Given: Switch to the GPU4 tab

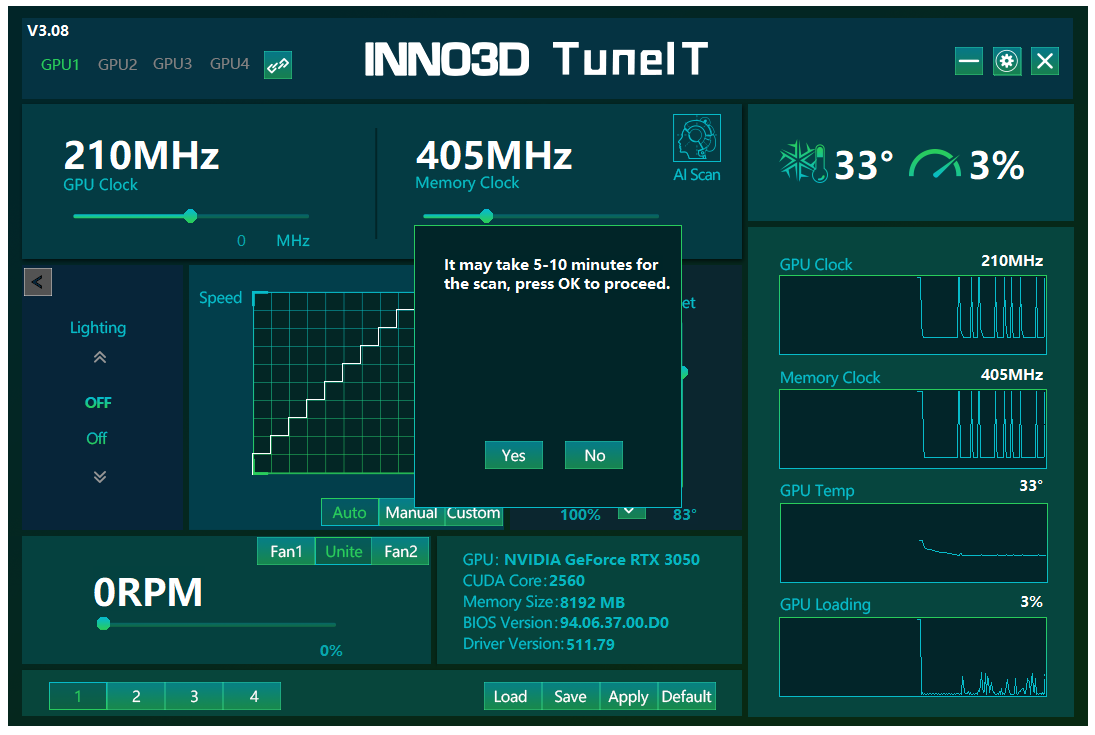Looking at the screenshot, I should tap(230, 64).
